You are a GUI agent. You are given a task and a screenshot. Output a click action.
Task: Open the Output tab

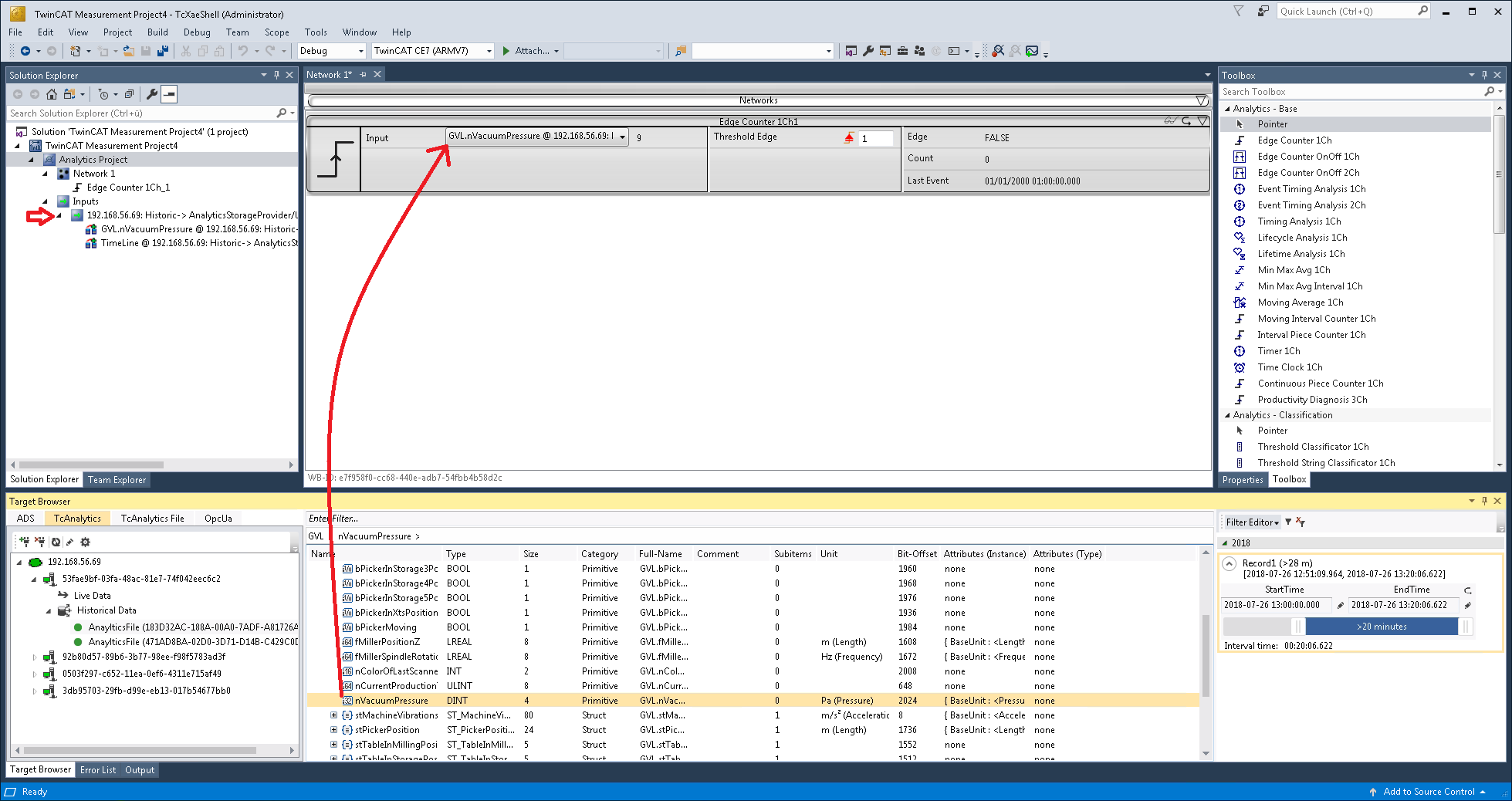pos(140,770)
